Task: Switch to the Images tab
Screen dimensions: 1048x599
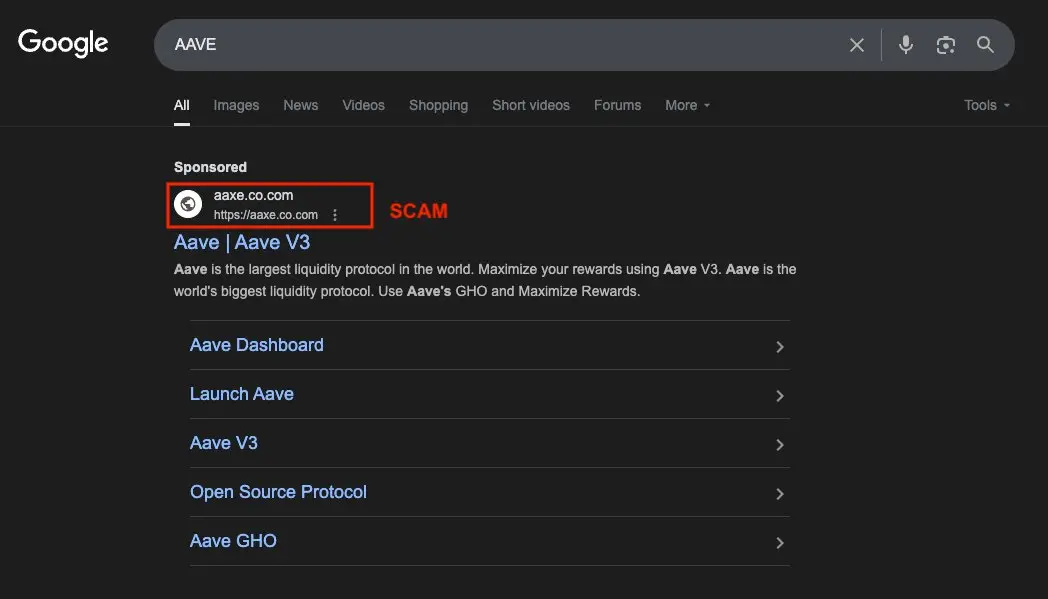Action: tap(236, 105)
